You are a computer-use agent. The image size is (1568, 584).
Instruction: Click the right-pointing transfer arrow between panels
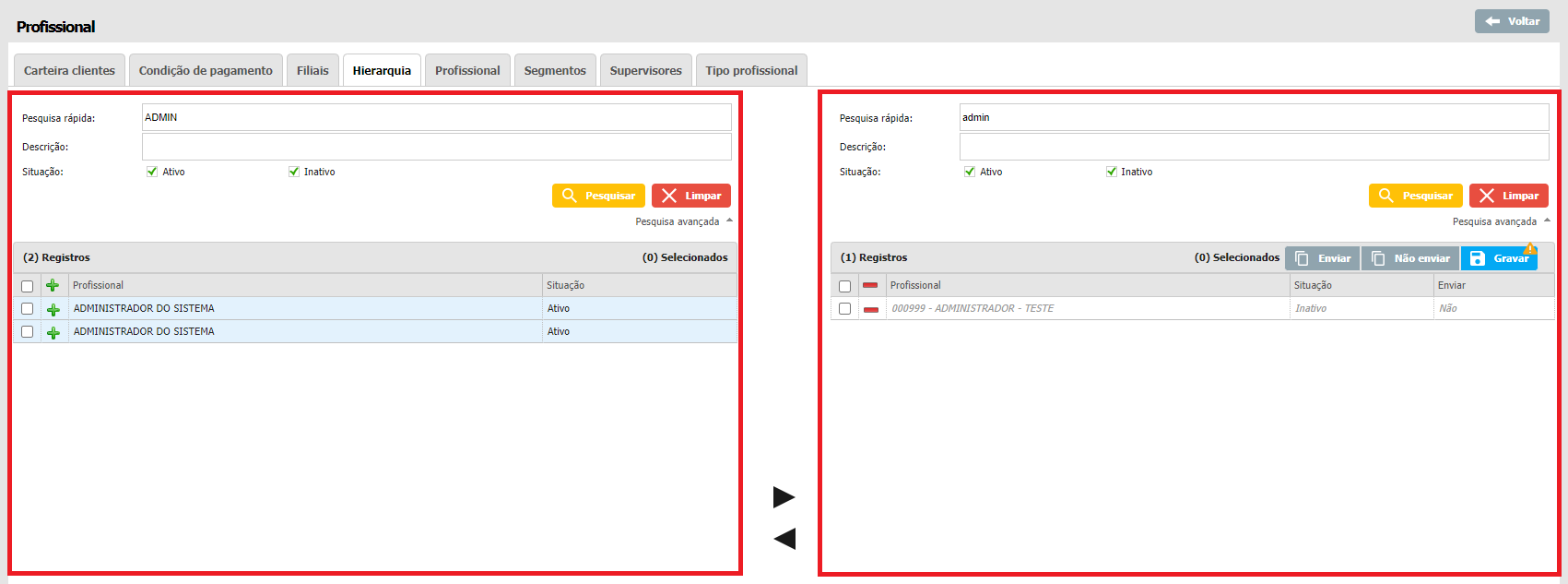(x=784, y=497)
